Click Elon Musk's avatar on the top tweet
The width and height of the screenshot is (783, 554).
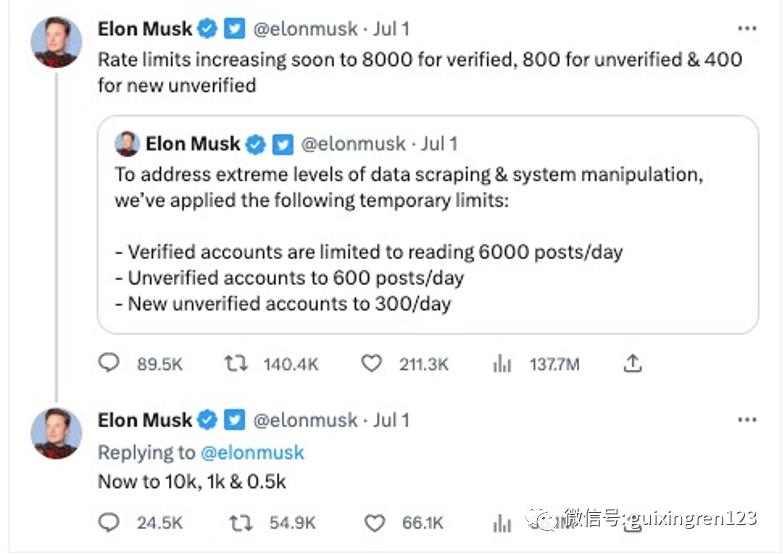pyautogui.click(x=57, y=43)
